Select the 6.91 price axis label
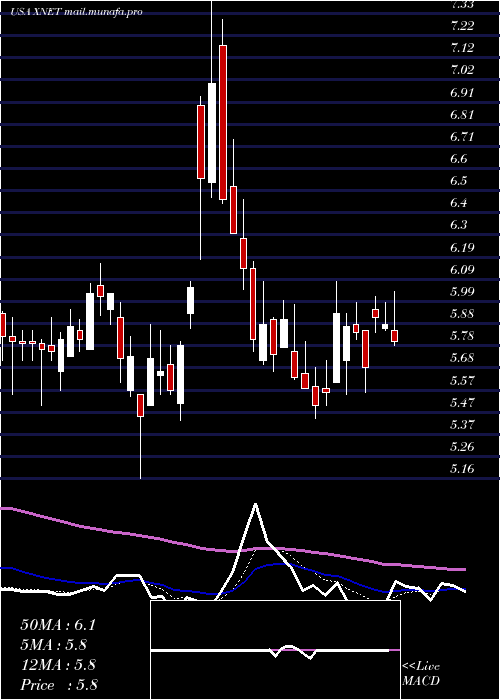The width and height of the screenshot is (500, 700). (462, 93)
